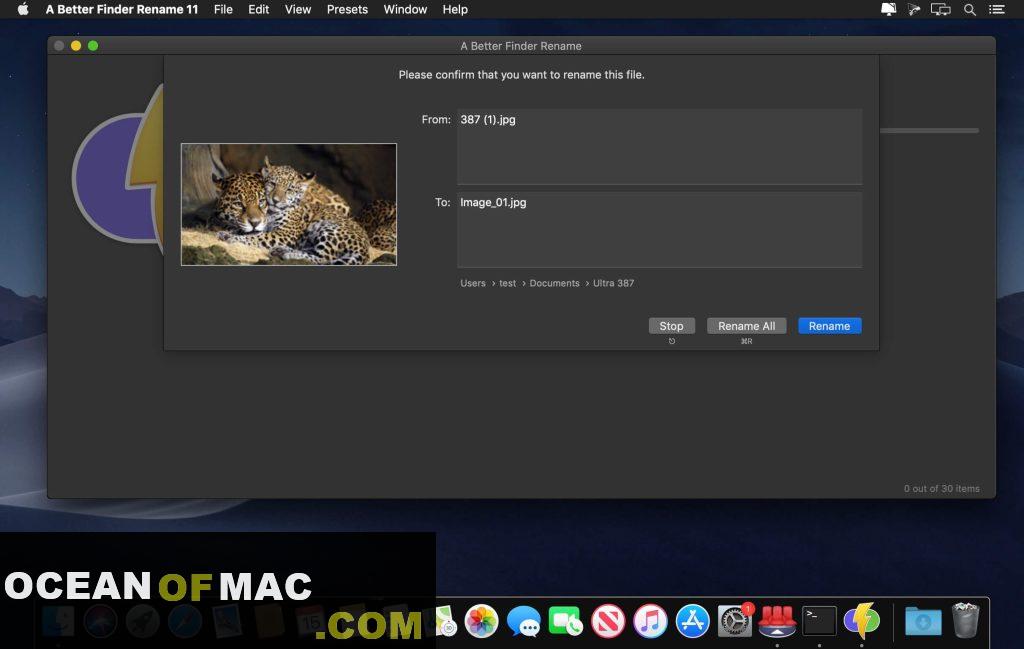Open the A Better Finder Rename 11 app menu
The image size is (1024, 649).
(121, 9)
